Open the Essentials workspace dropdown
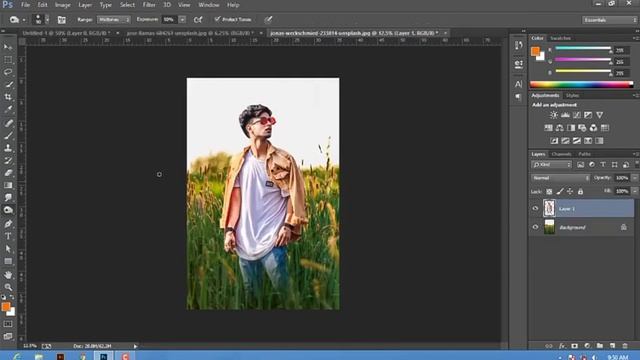The width and height of the screenshot is (640, 360). pyautogui.click(x=610, y=20)
